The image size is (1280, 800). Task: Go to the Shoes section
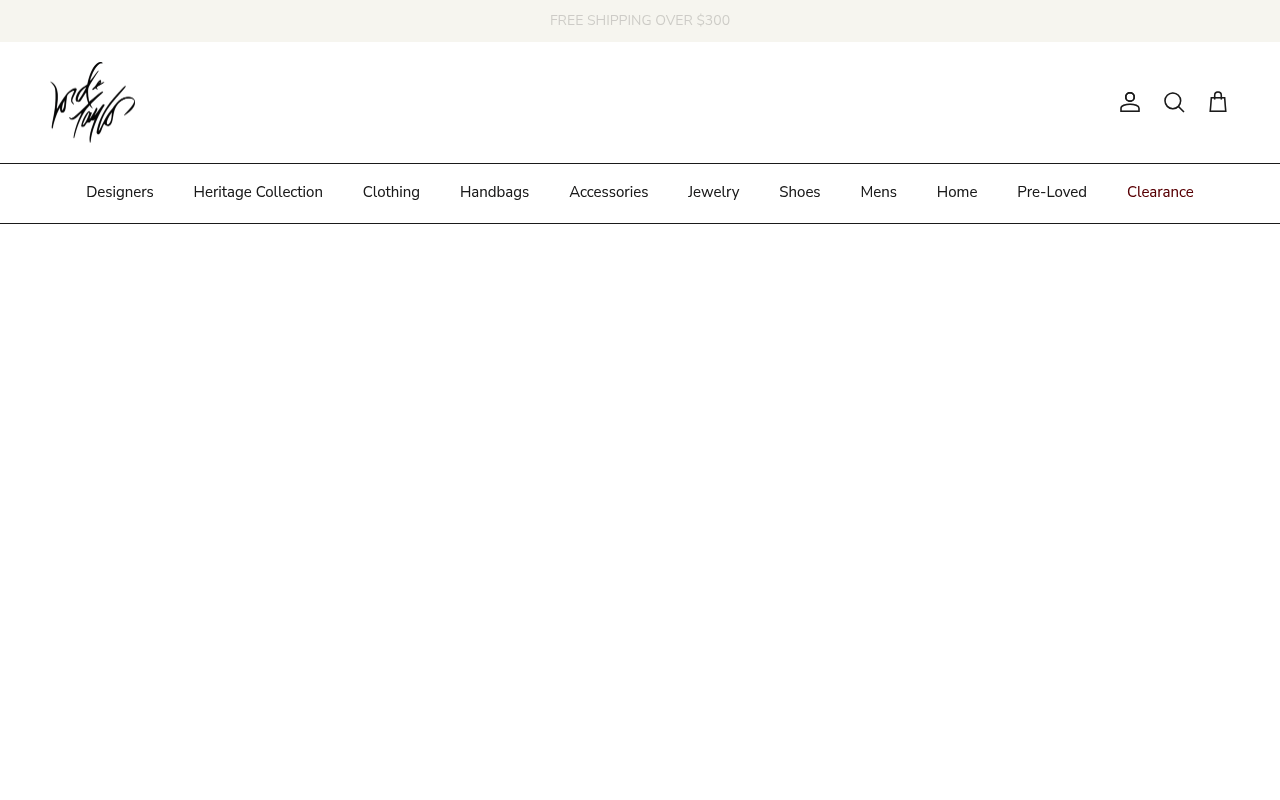tap(799, 192)
